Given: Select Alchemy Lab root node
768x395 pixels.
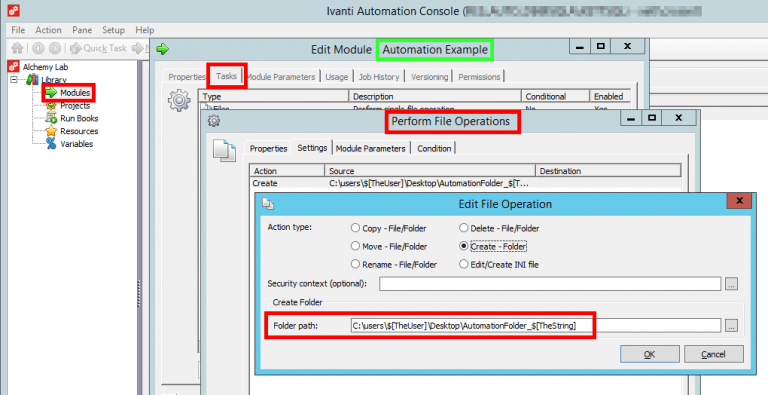Looking at the screenshot, I should pos(45,67).
